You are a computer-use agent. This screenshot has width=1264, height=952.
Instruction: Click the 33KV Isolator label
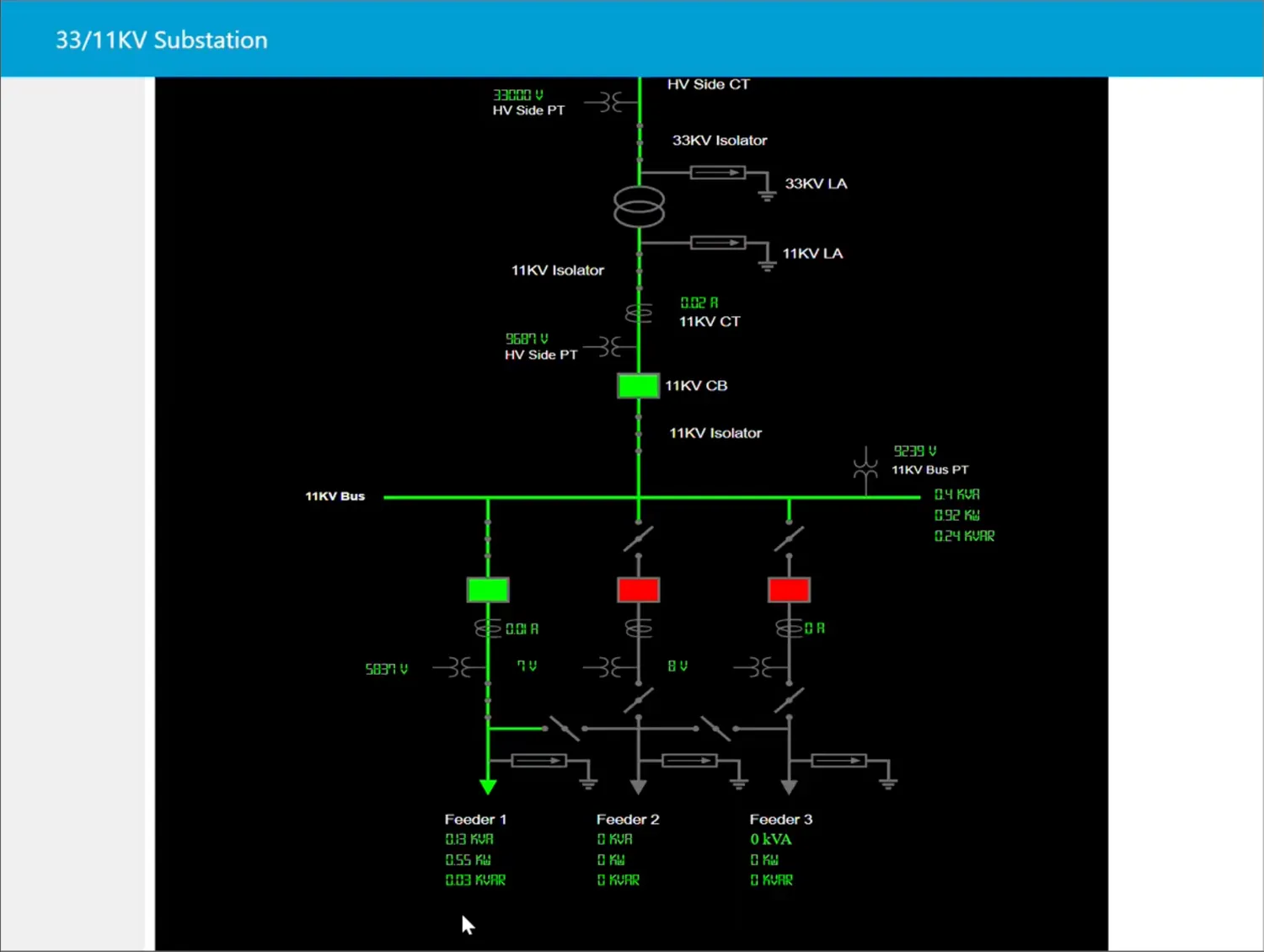720,141
